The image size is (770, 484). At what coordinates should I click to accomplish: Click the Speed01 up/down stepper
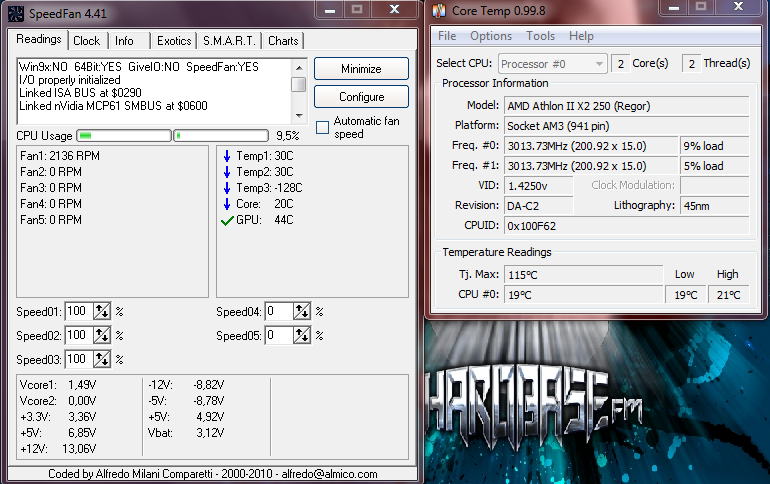point(102,311)
